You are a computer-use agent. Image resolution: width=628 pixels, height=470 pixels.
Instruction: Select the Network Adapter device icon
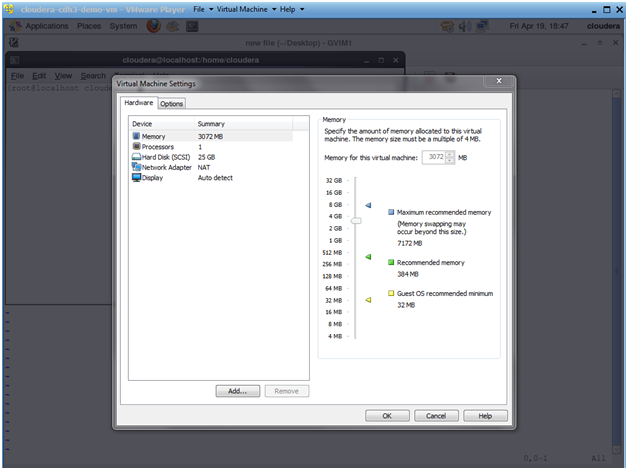(137, 167)
